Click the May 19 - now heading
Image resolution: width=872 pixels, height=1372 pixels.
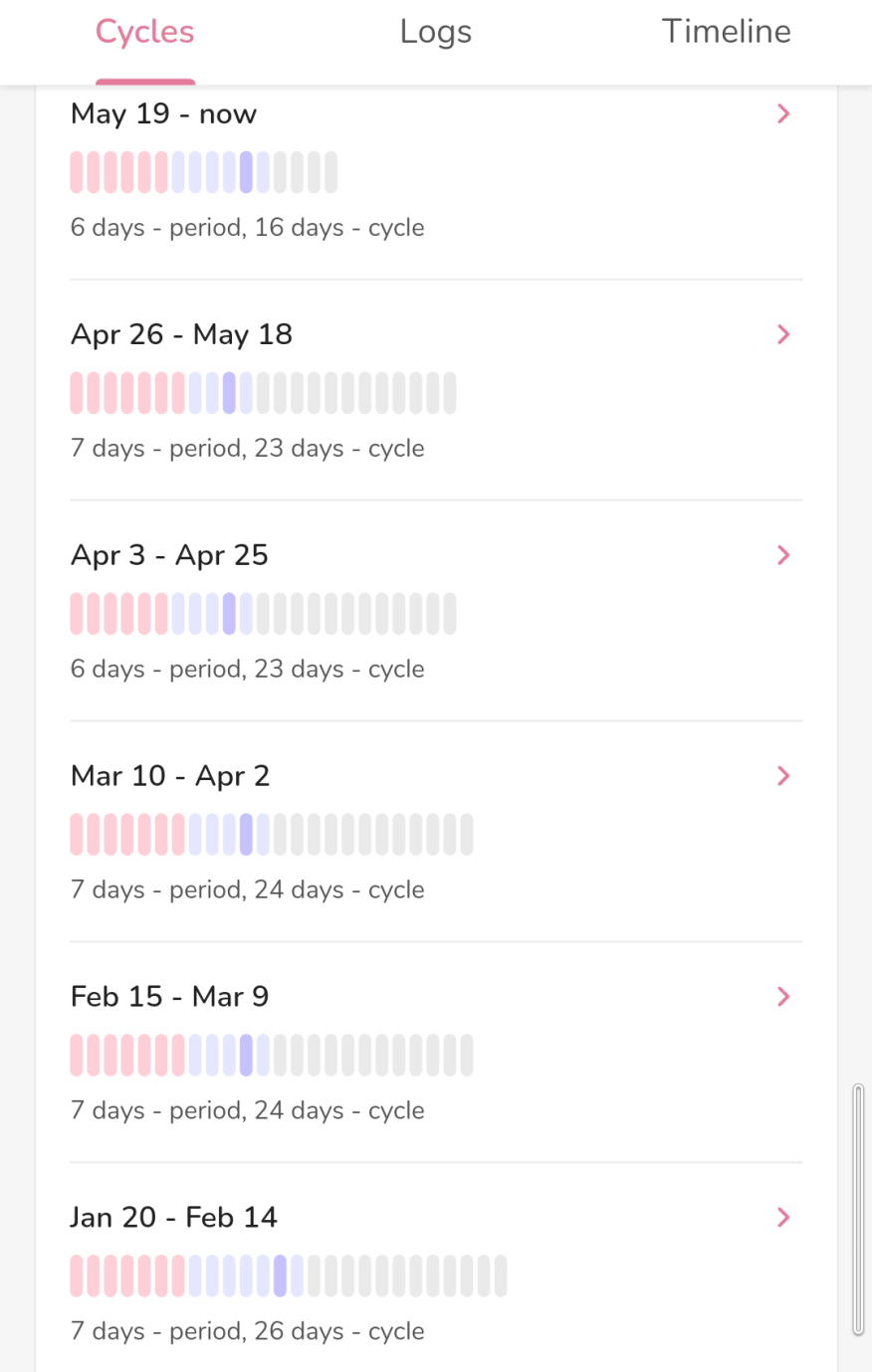(163, 114)
